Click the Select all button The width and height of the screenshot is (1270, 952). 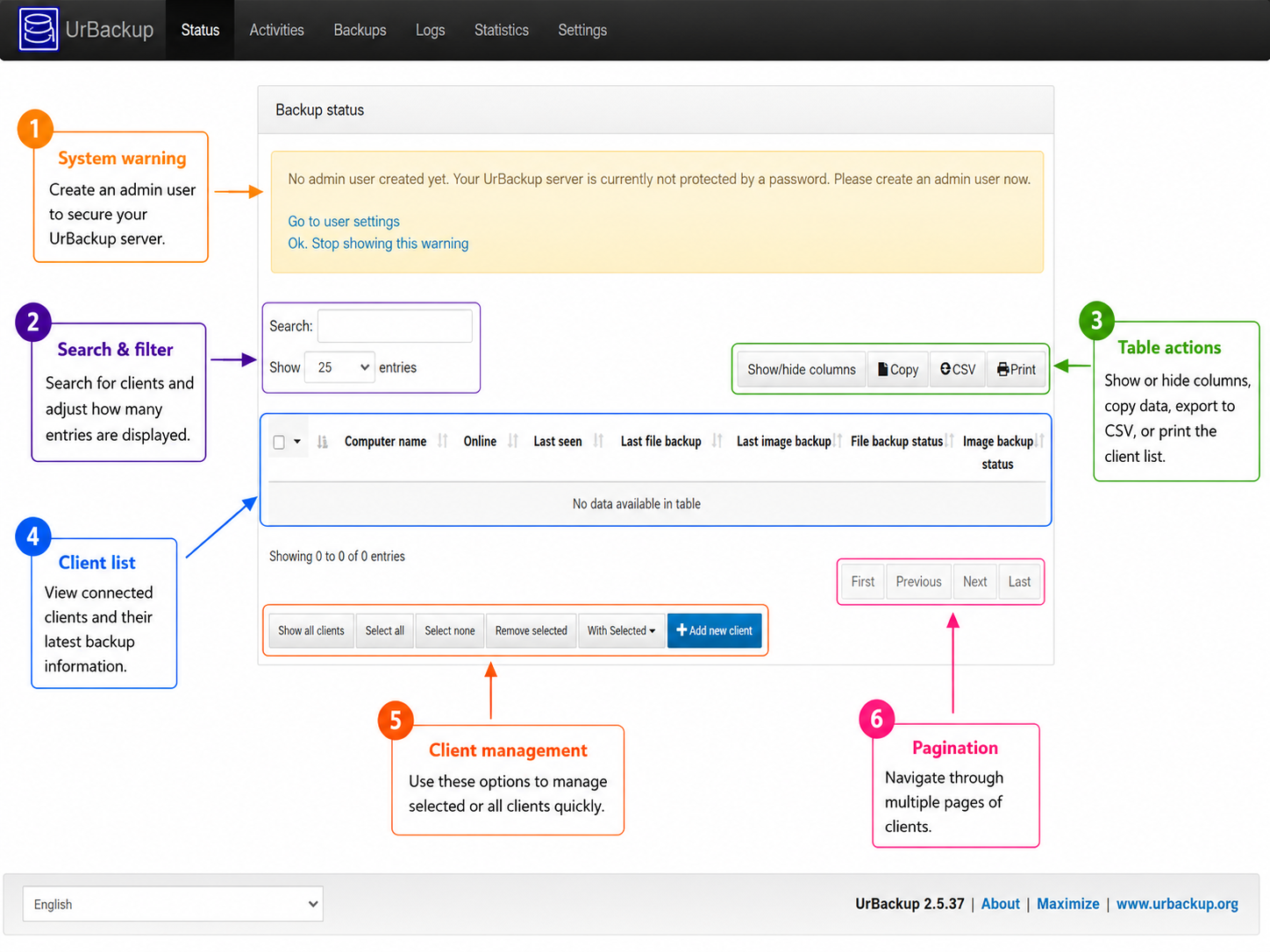pos(384,630)
